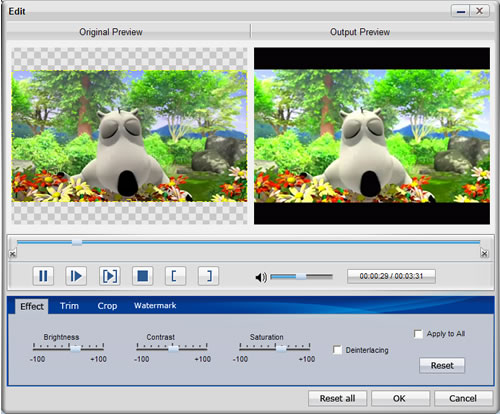
Task: Pause the video playback
Action: click(43, 276)
